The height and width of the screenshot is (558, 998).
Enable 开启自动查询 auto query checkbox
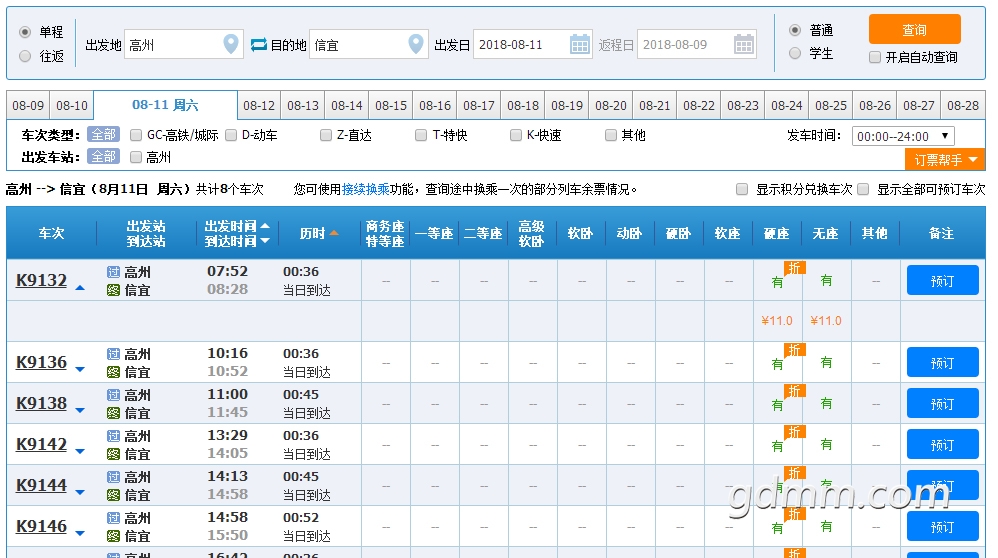click(875, 57)
